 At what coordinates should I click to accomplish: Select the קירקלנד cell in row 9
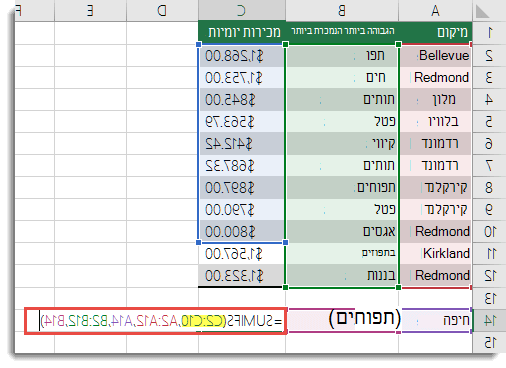coord(435,209)
